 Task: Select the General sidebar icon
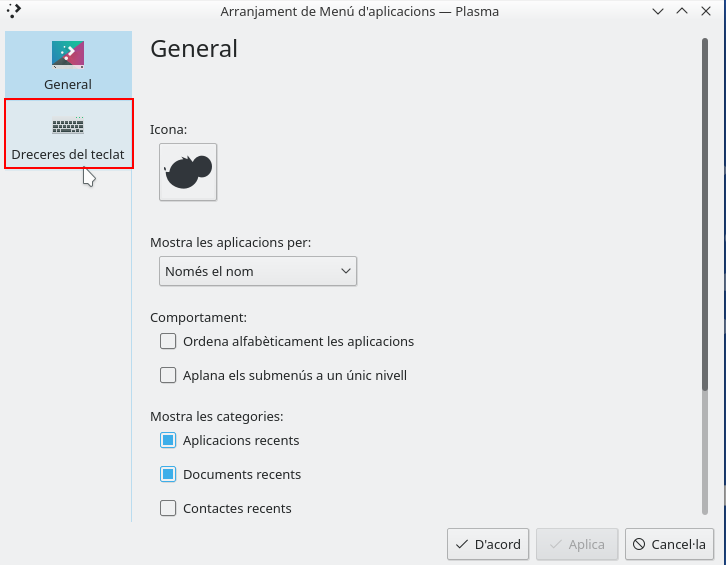(x=68, y=54)
